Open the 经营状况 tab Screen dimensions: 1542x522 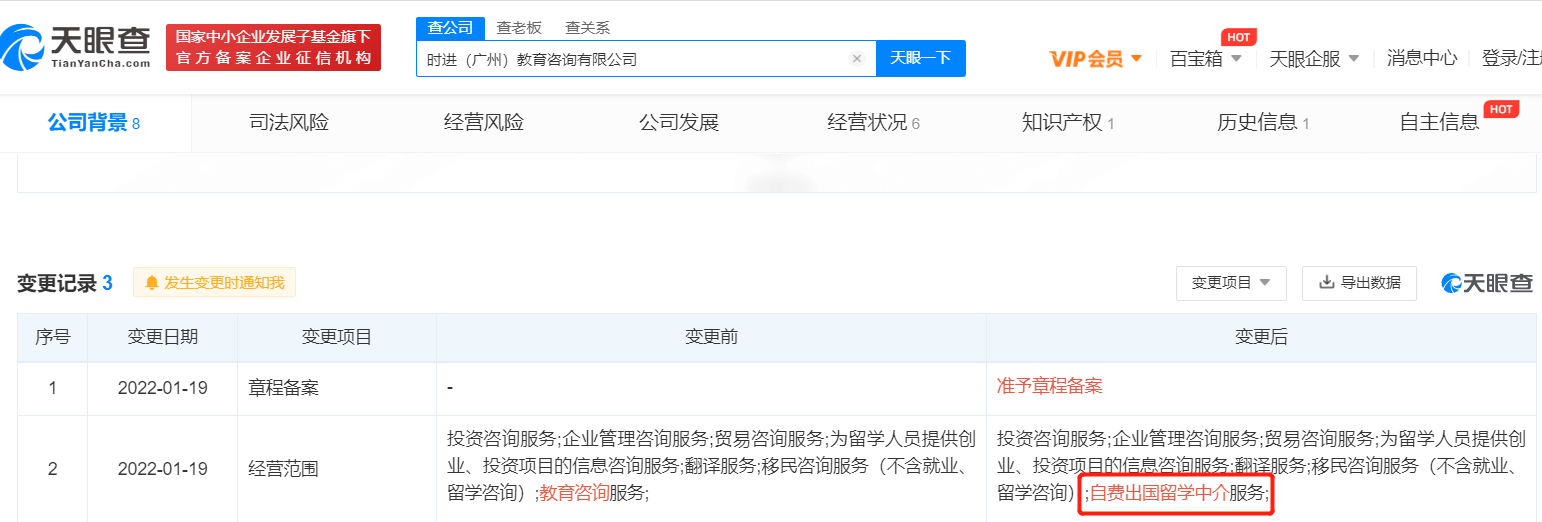click(872, 123)
